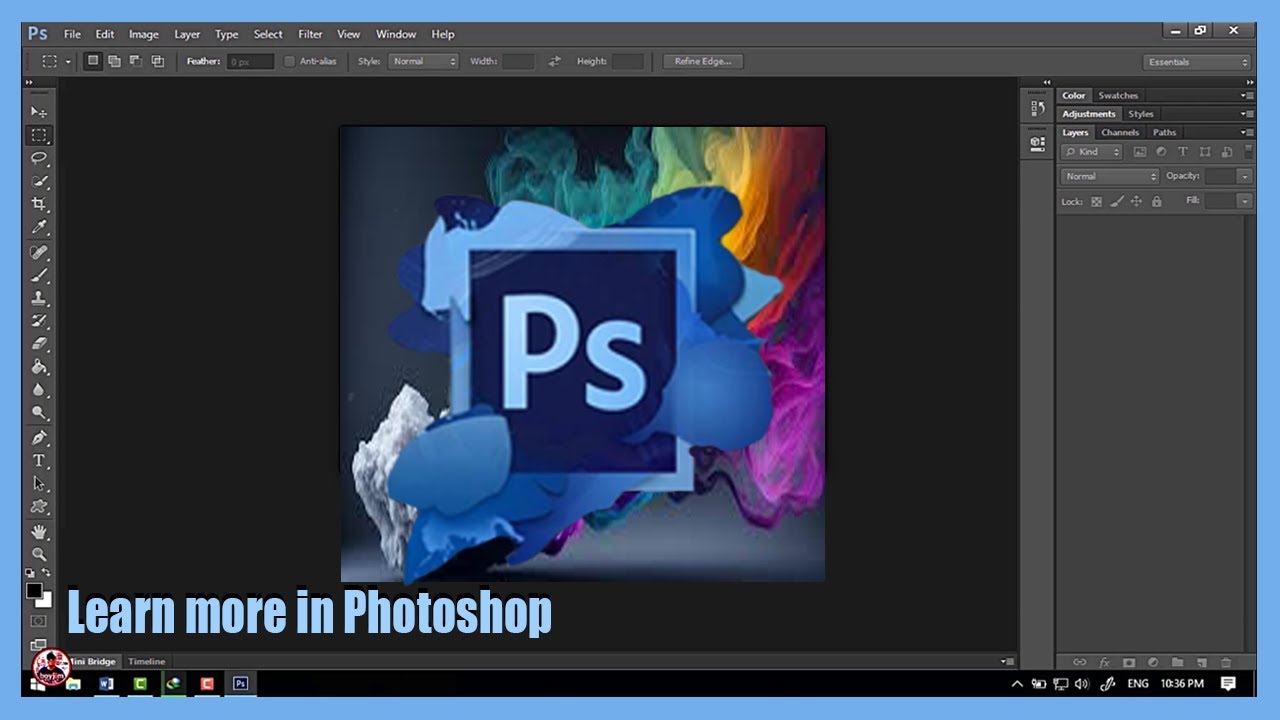Viewport: 1280px width, 720px height.
Task: Click the foreground color swatch
Action: pos(34,590)
